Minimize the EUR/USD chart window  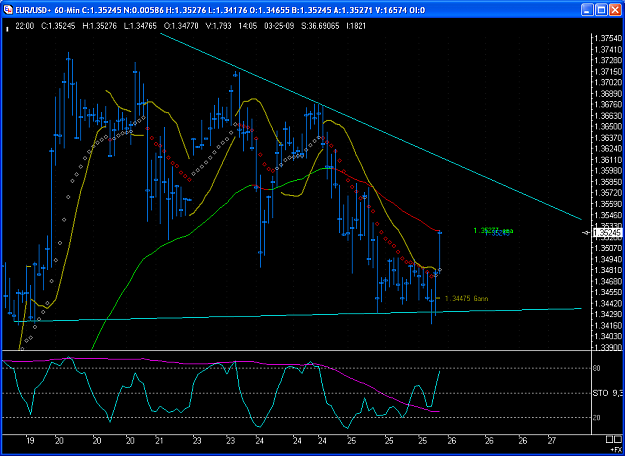pyautogui.click(x=588, y=10)
